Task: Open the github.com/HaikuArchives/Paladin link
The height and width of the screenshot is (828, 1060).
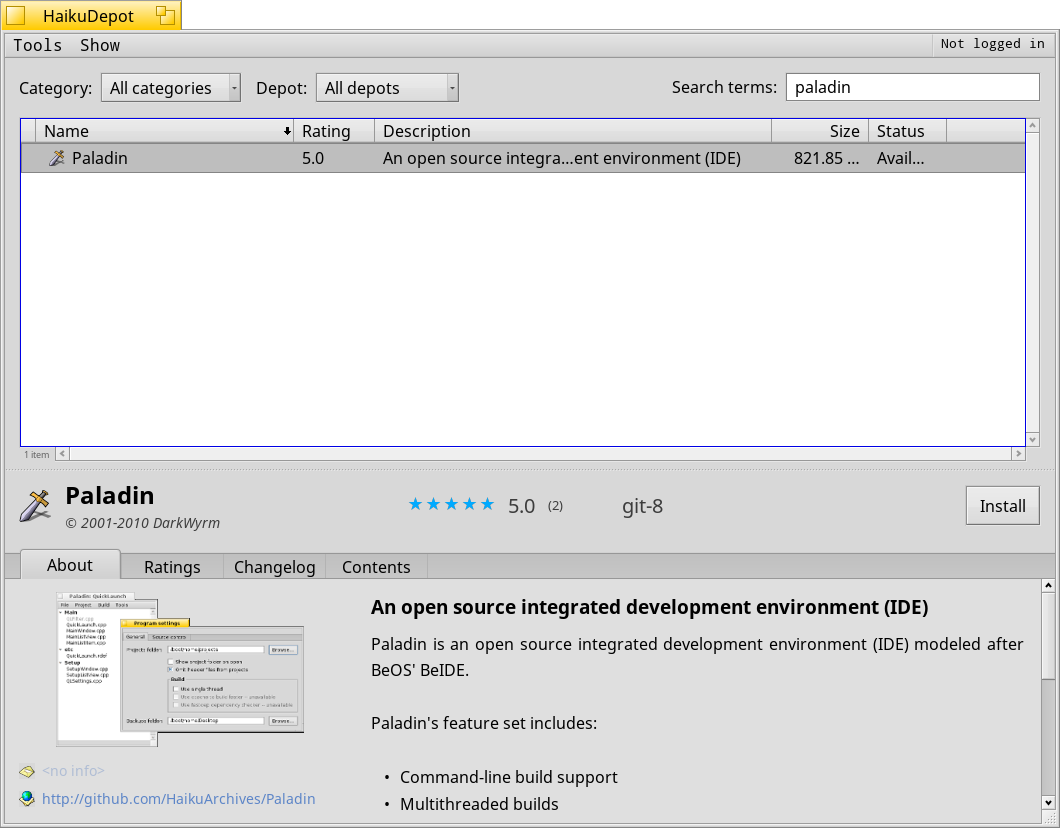Action: 178,799
